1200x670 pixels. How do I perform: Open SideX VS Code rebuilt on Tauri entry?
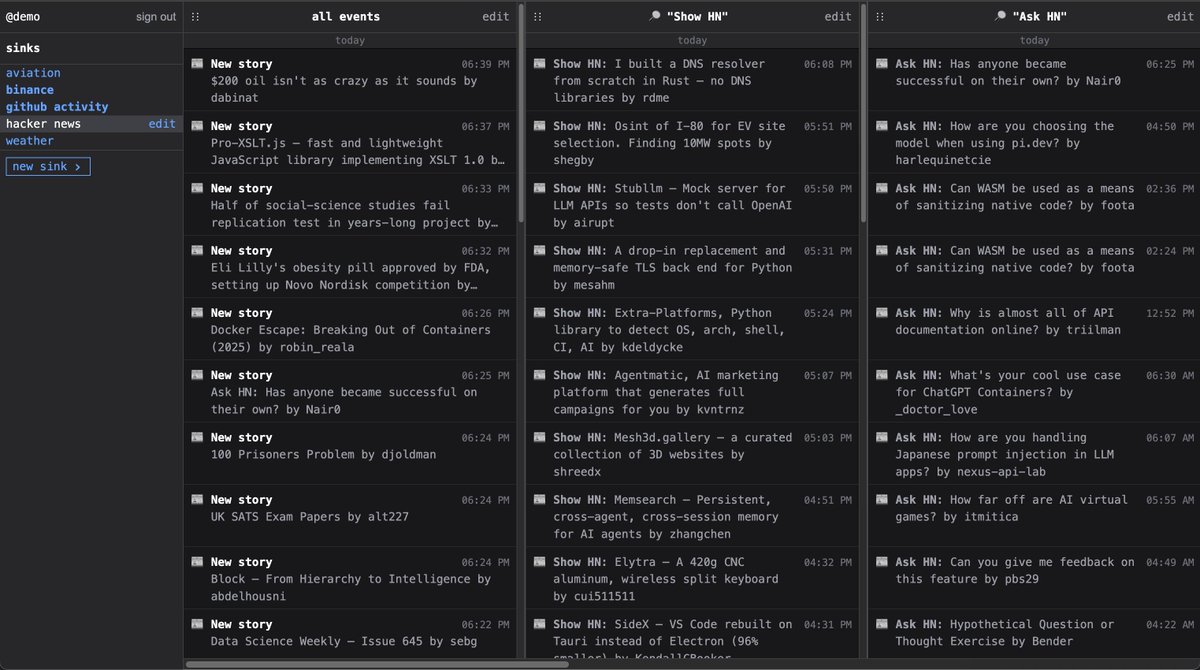tap(674, 640)
